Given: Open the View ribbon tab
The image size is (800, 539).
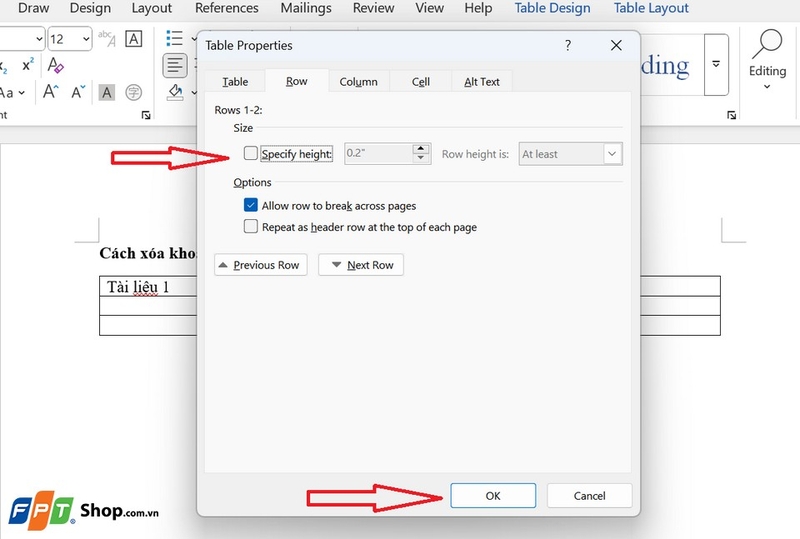Looking at the screenshot, I should pos(429,8).
